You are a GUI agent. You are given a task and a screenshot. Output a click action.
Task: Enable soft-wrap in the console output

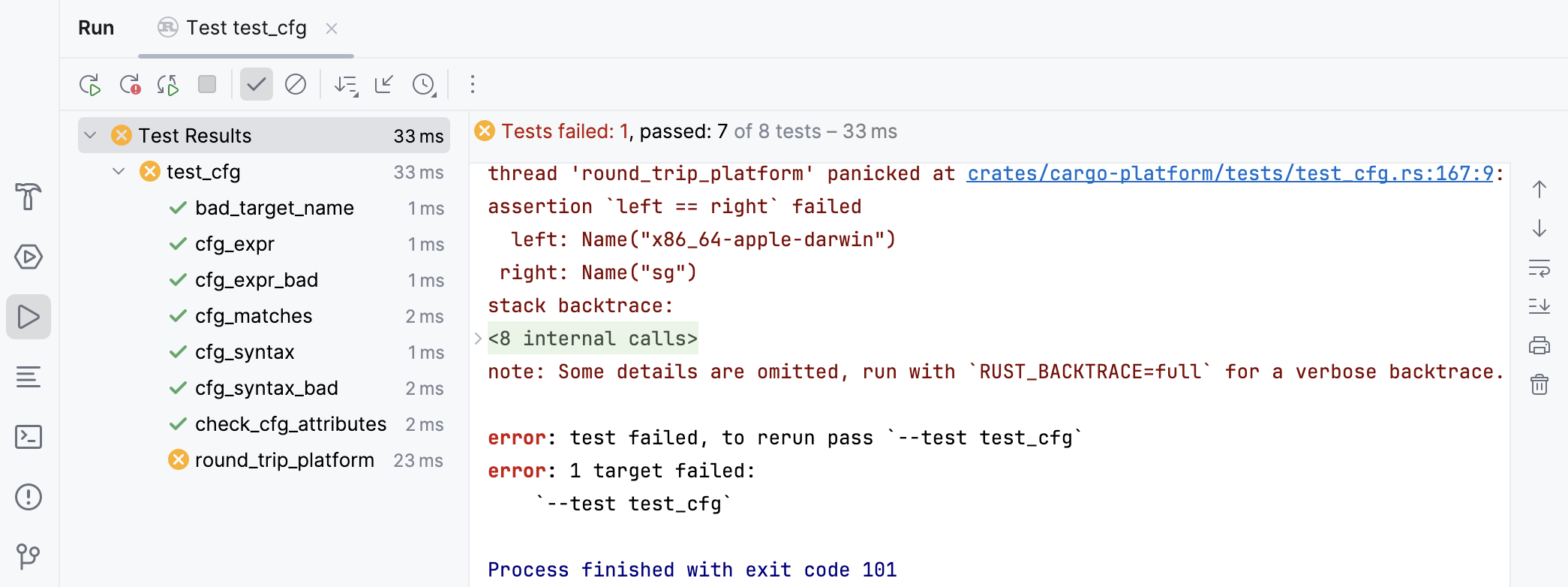(1539, 268)
